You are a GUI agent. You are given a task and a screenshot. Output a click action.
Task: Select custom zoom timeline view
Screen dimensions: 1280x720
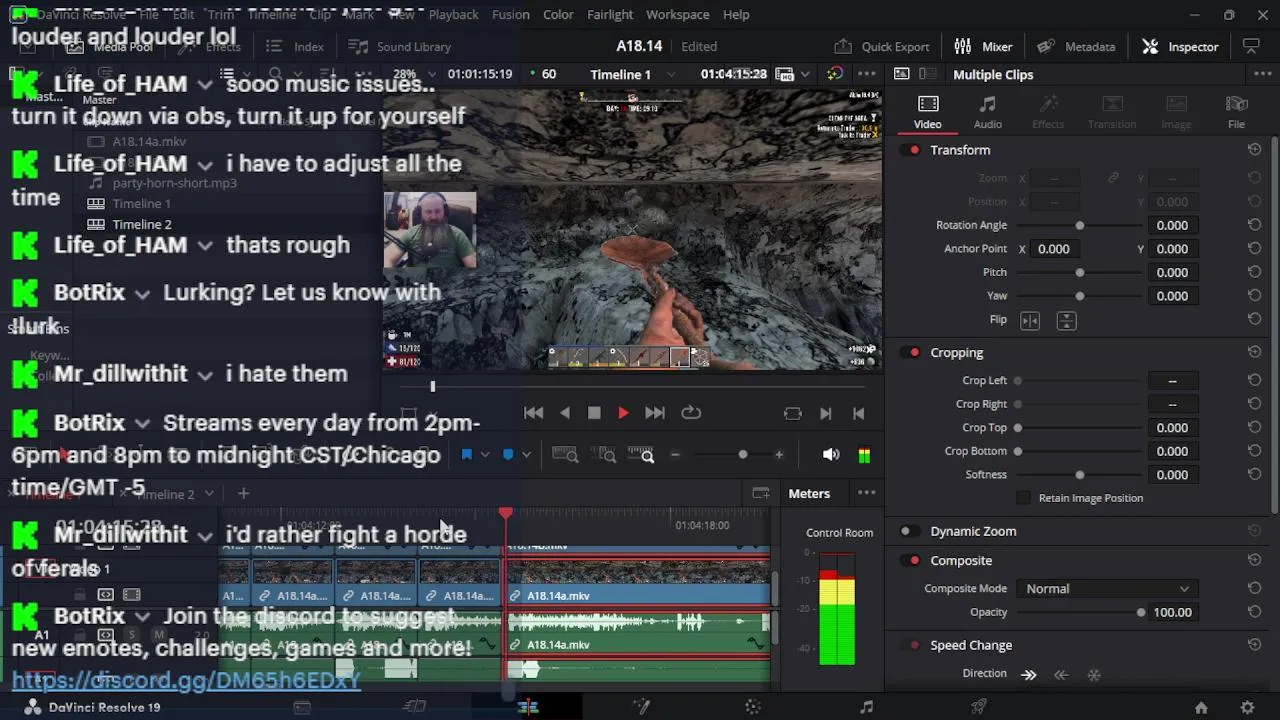point(641,455)
